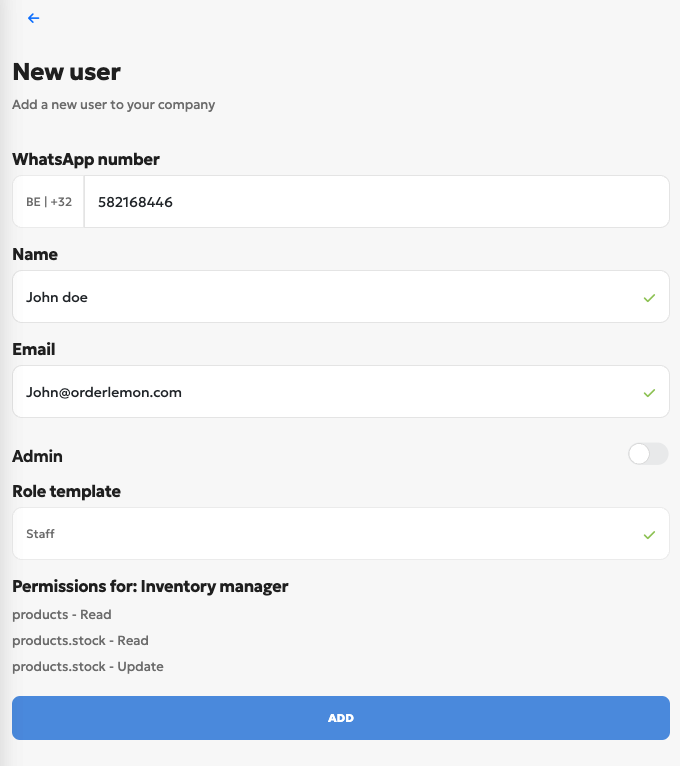Screen dimensions: 680x766
Task: Click the Admin label text
Action: 38,456
